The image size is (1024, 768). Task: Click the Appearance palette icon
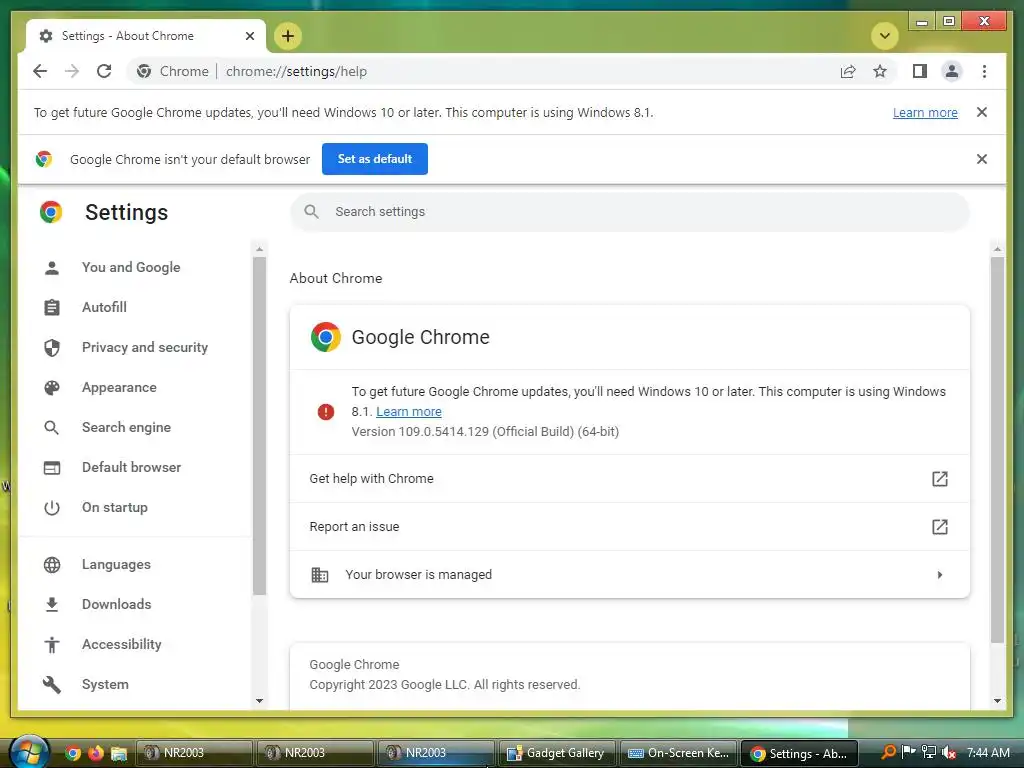52,387
